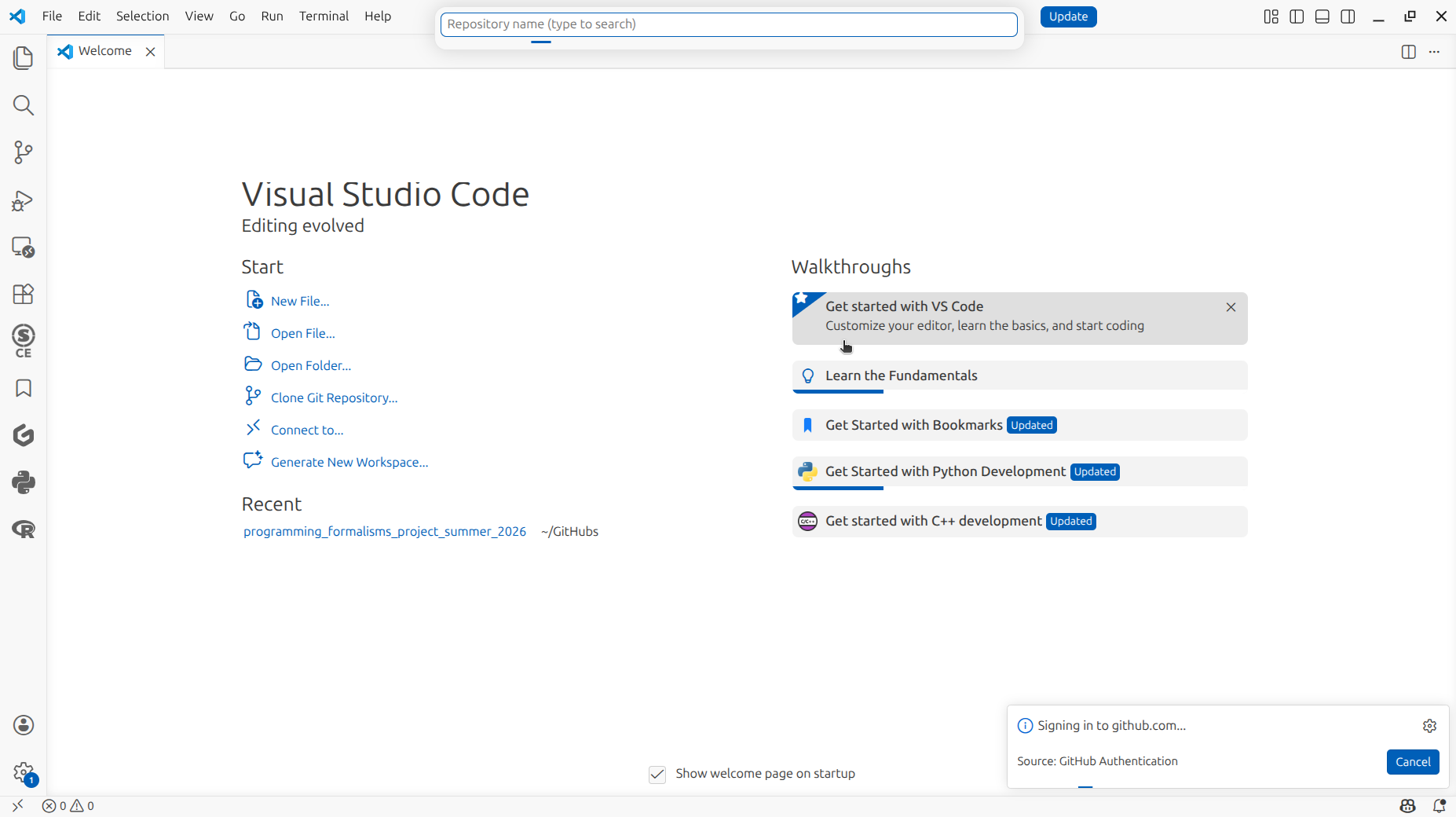
Task: Open the Extensions view icon
Action: [24, 294]
